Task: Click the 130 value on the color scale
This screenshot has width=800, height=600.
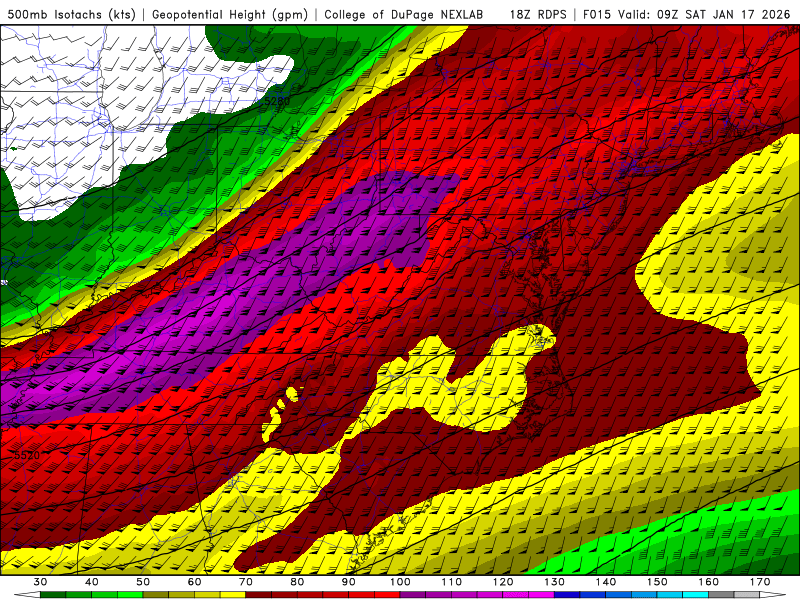Action: pos(555,582)
